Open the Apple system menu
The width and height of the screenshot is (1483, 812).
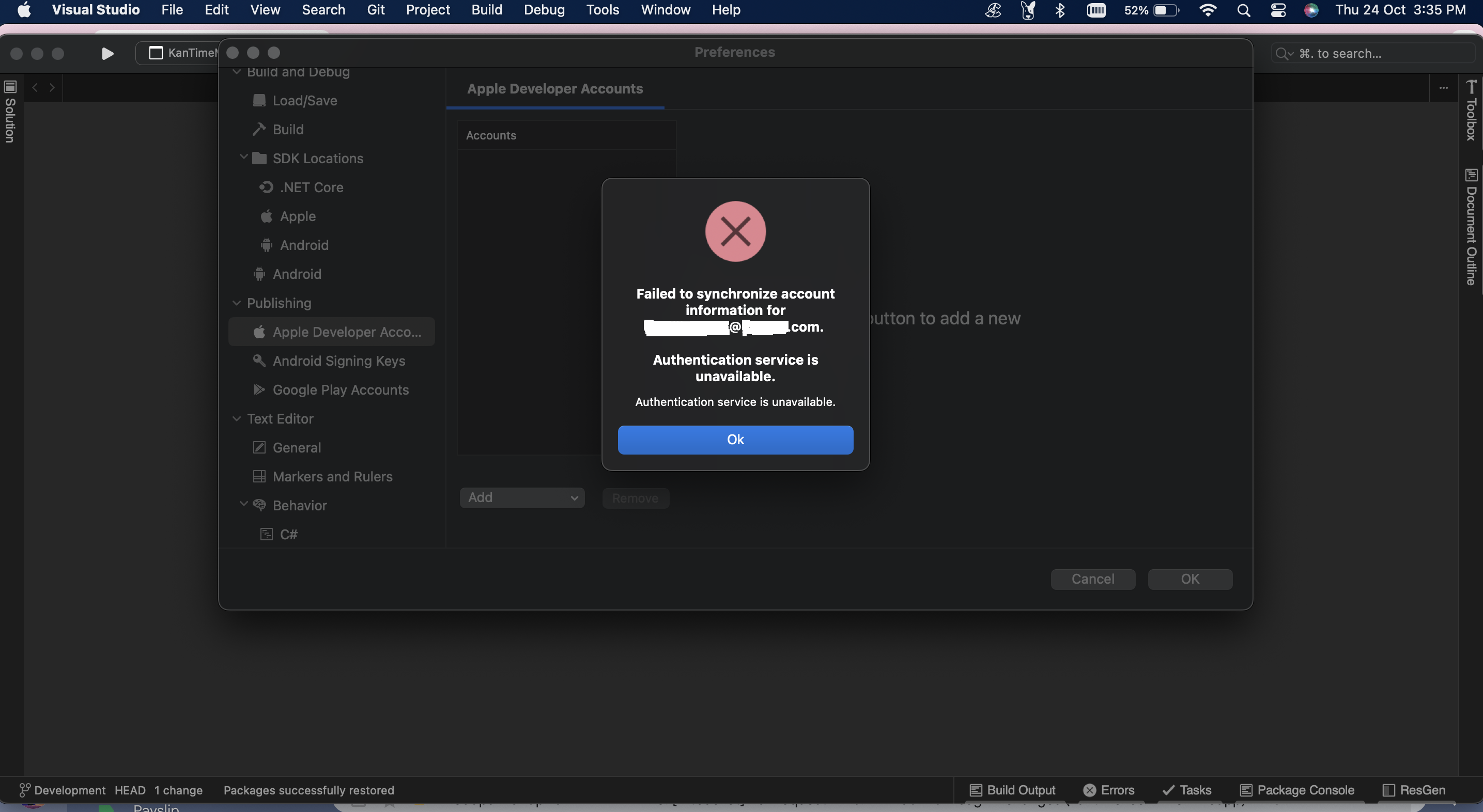click(x=24, y=10)
